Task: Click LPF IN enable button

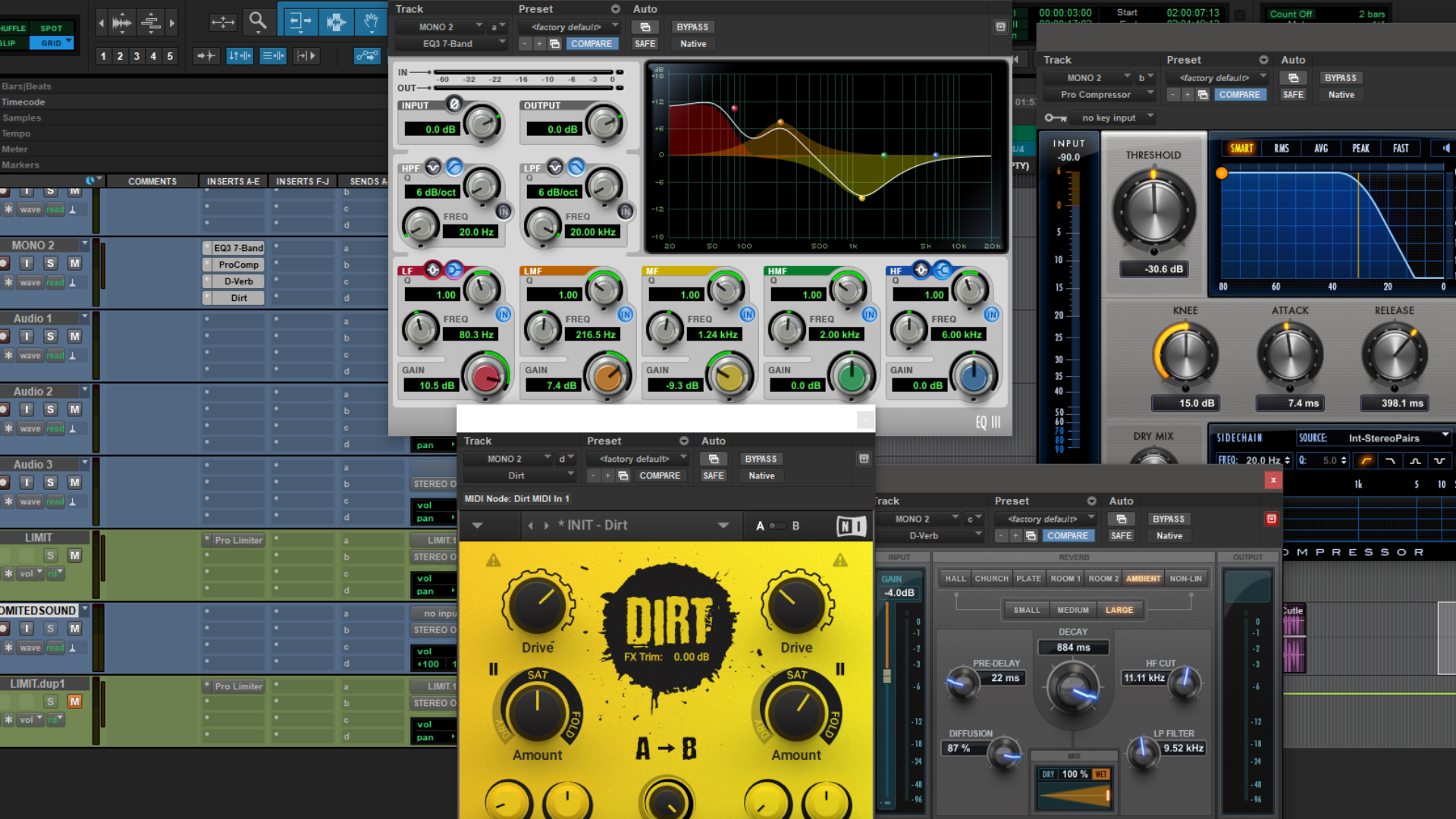Action: click(626, 212)
